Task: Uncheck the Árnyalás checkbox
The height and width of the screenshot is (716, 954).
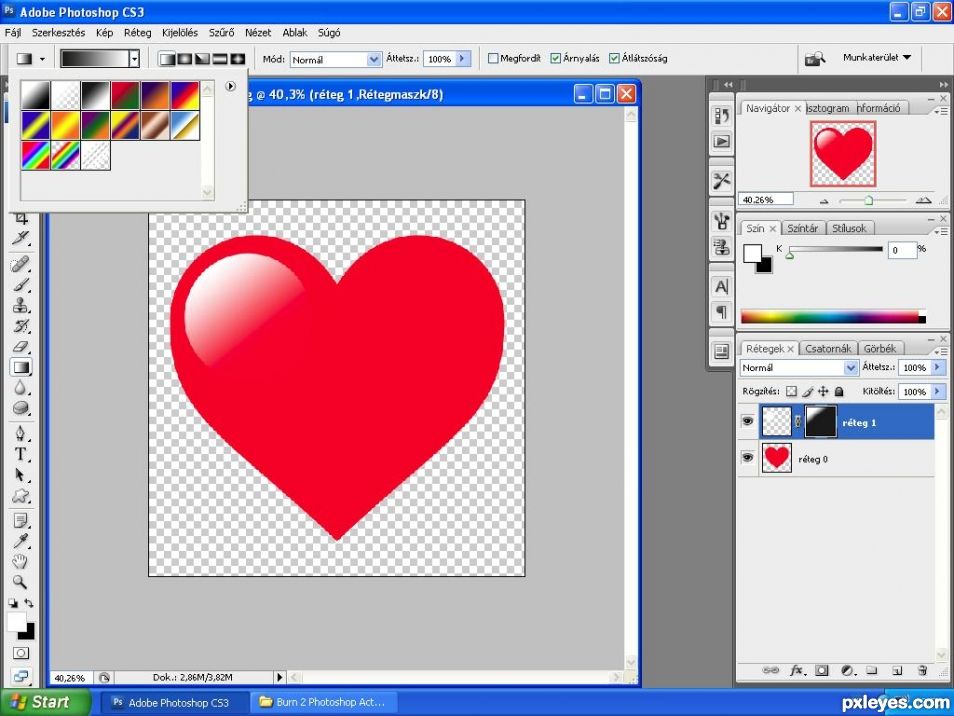Action: coord(555,58)
